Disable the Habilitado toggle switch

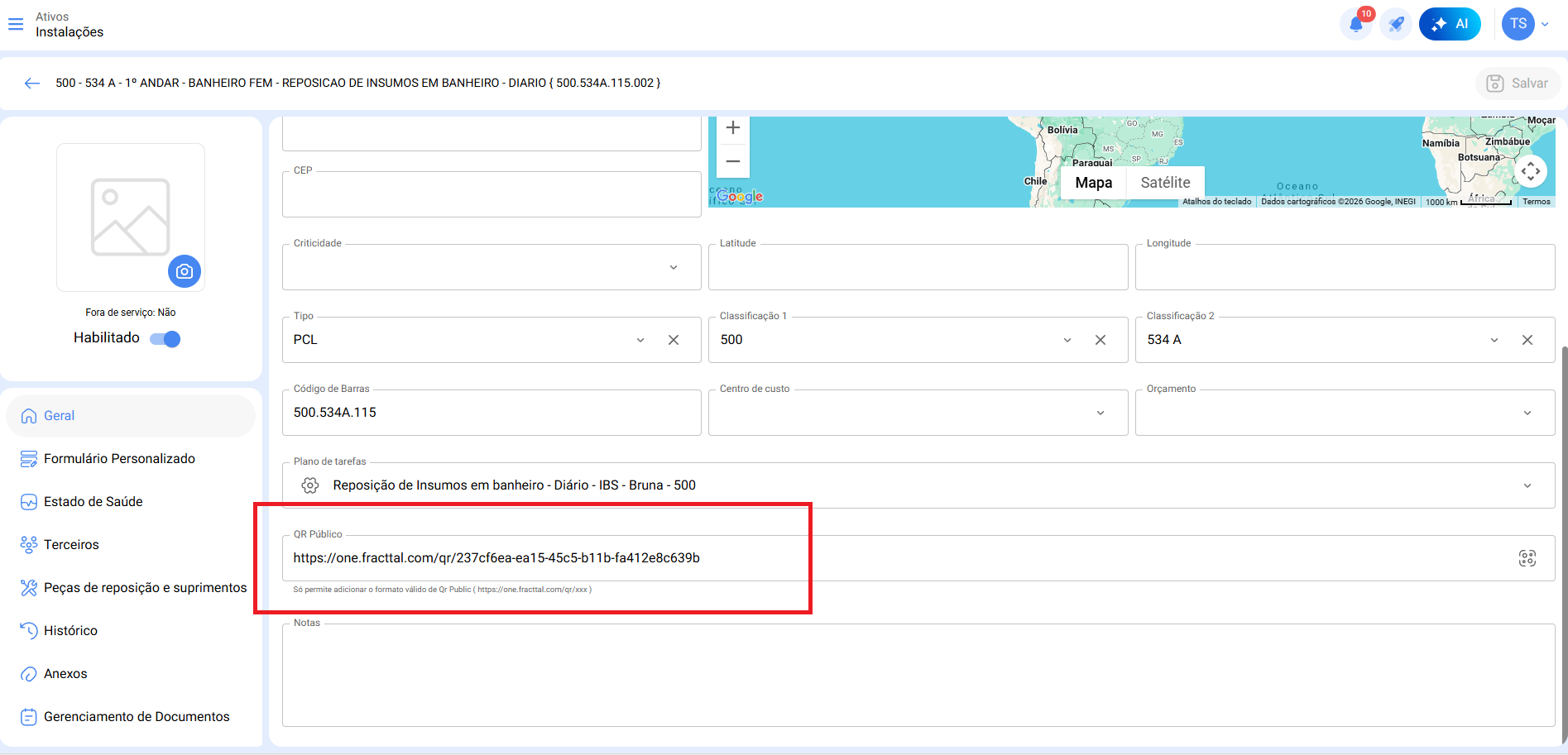165,338
